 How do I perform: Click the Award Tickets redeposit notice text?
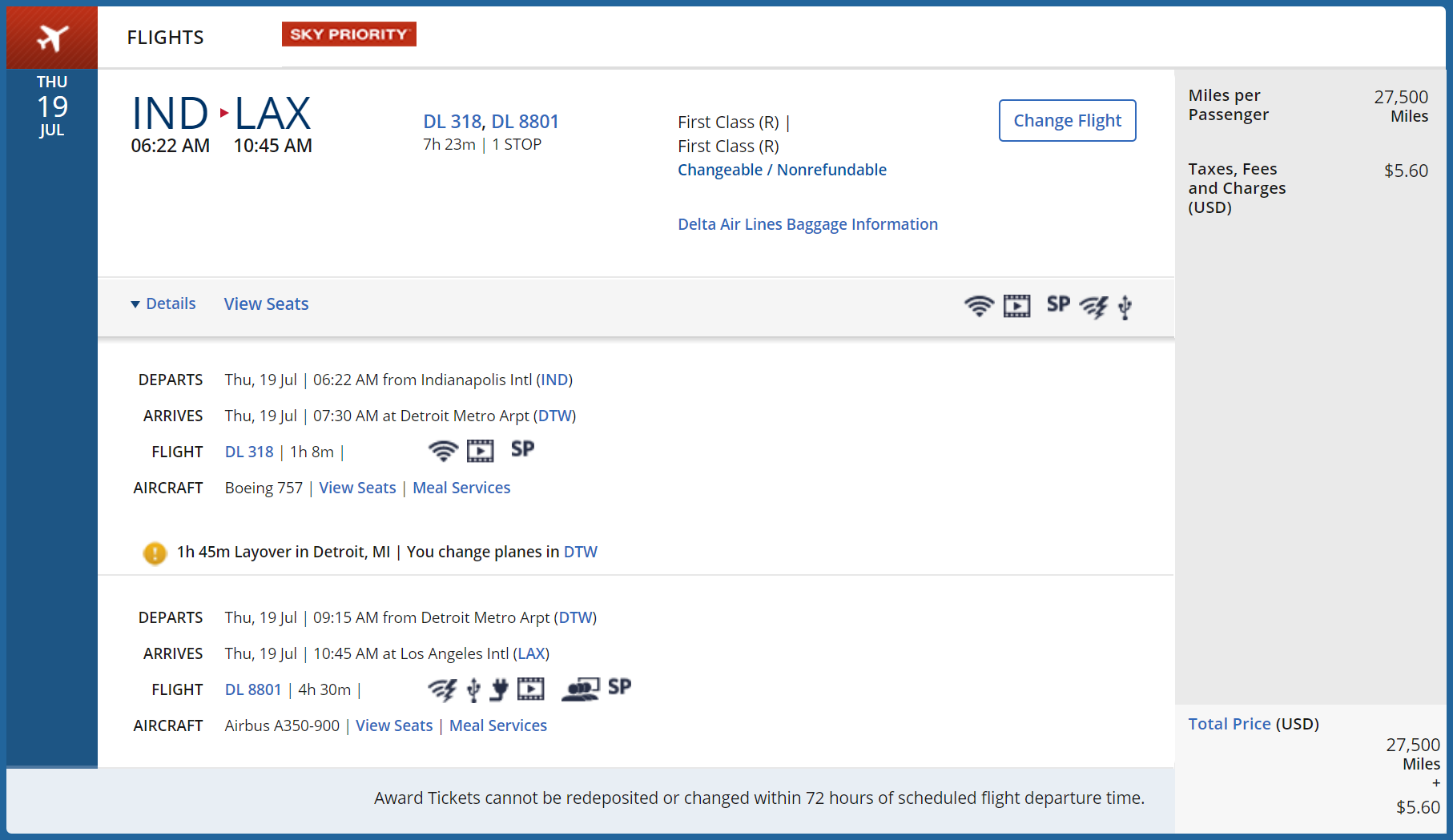[759, 798]
